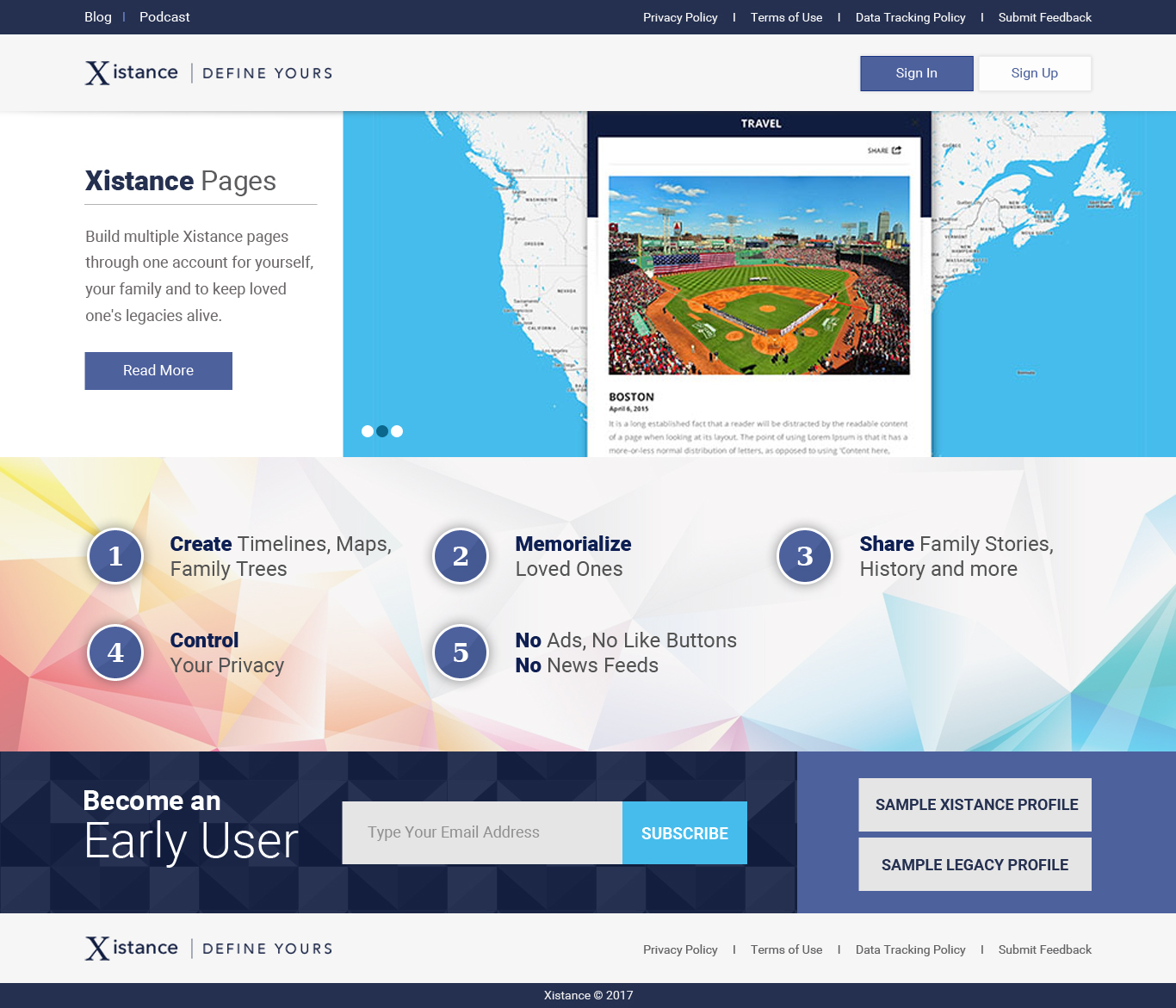The image size is (1176, 1008).
Task: Click 'No Ads, No Like Buttons' text
Action: (626, 640)
